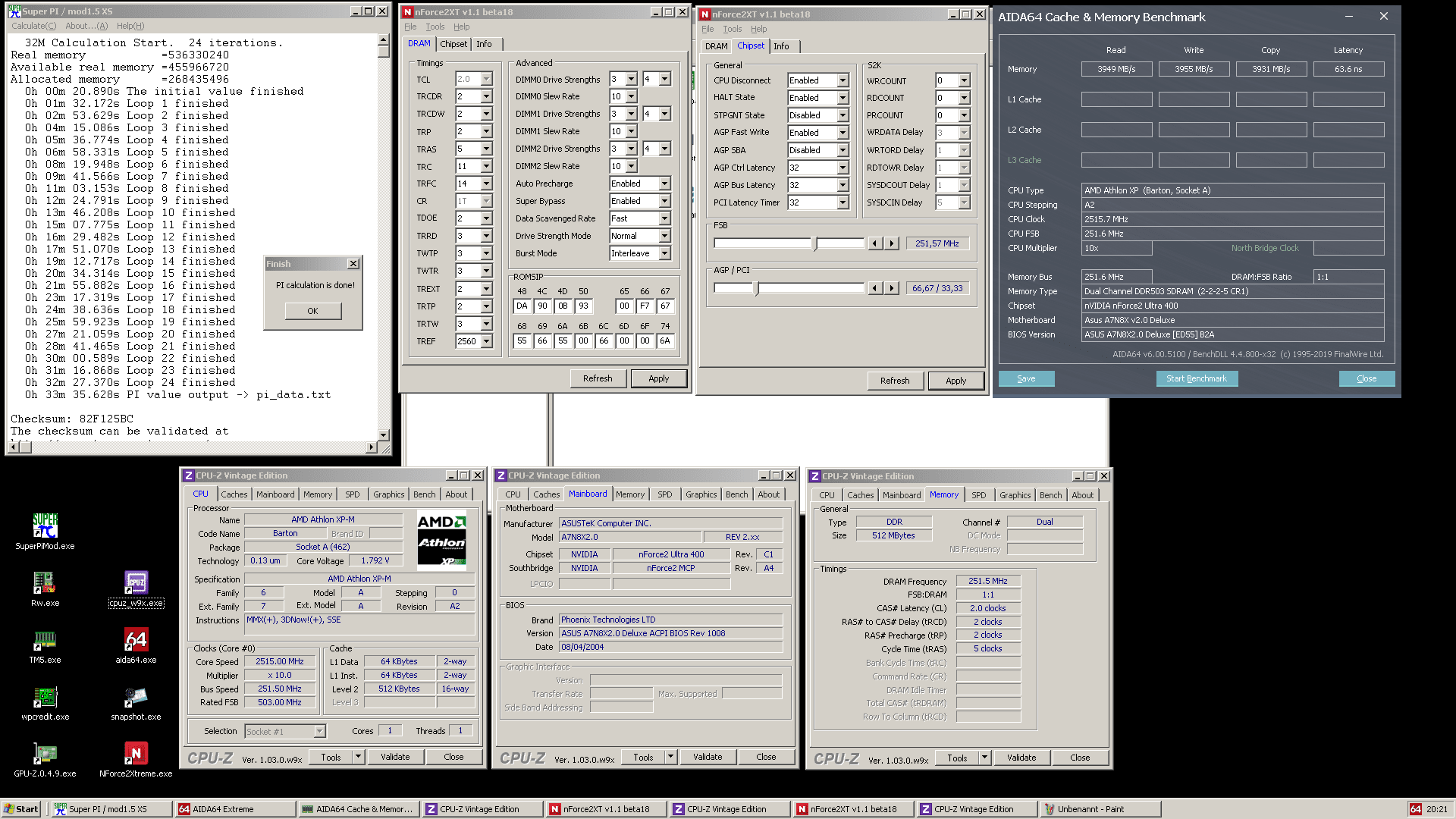Open Help menu in nForce2XT Chipset window
Image resolution: width=1456 pixels, height=819 pixels.
coord(758,29)
